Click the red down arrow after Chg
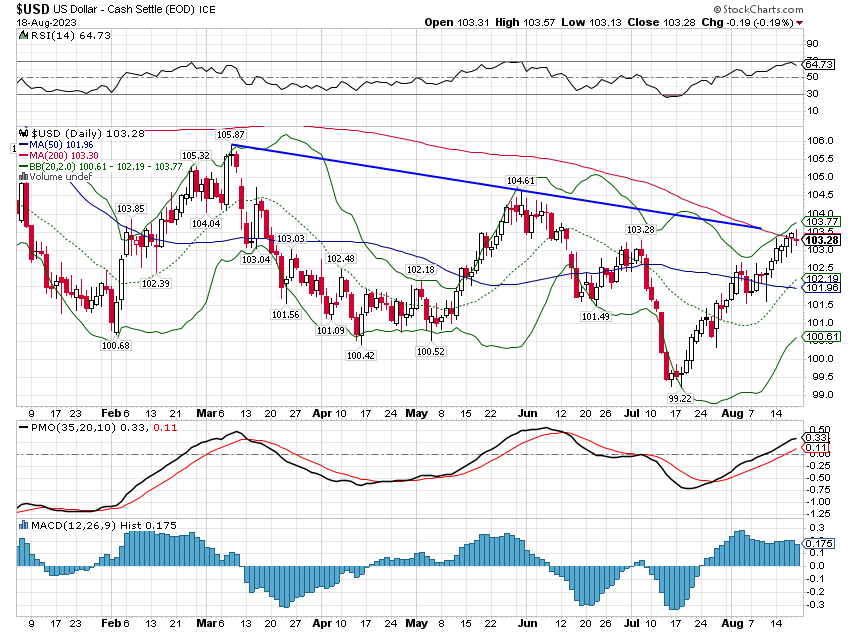The width and height of the screenshot is (850, 633). [800, 23]
